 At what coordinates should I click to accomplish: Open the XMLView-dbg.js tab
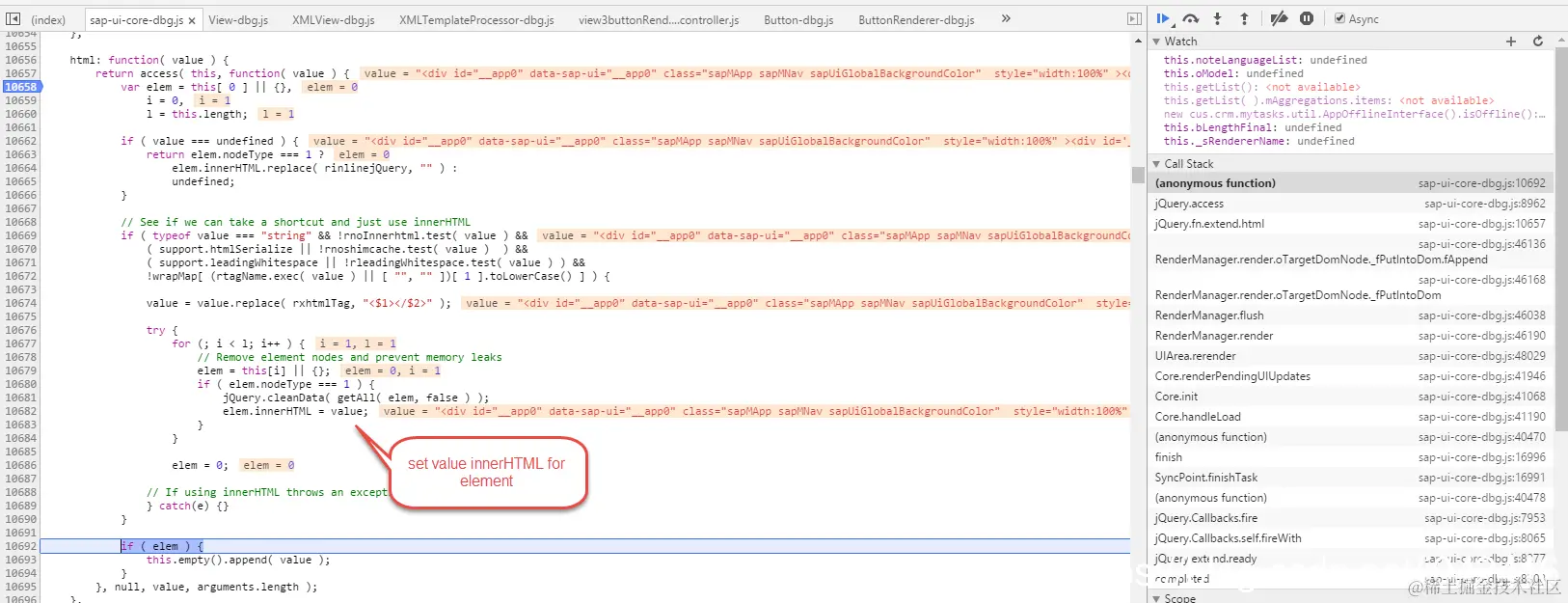click(334, 20)
